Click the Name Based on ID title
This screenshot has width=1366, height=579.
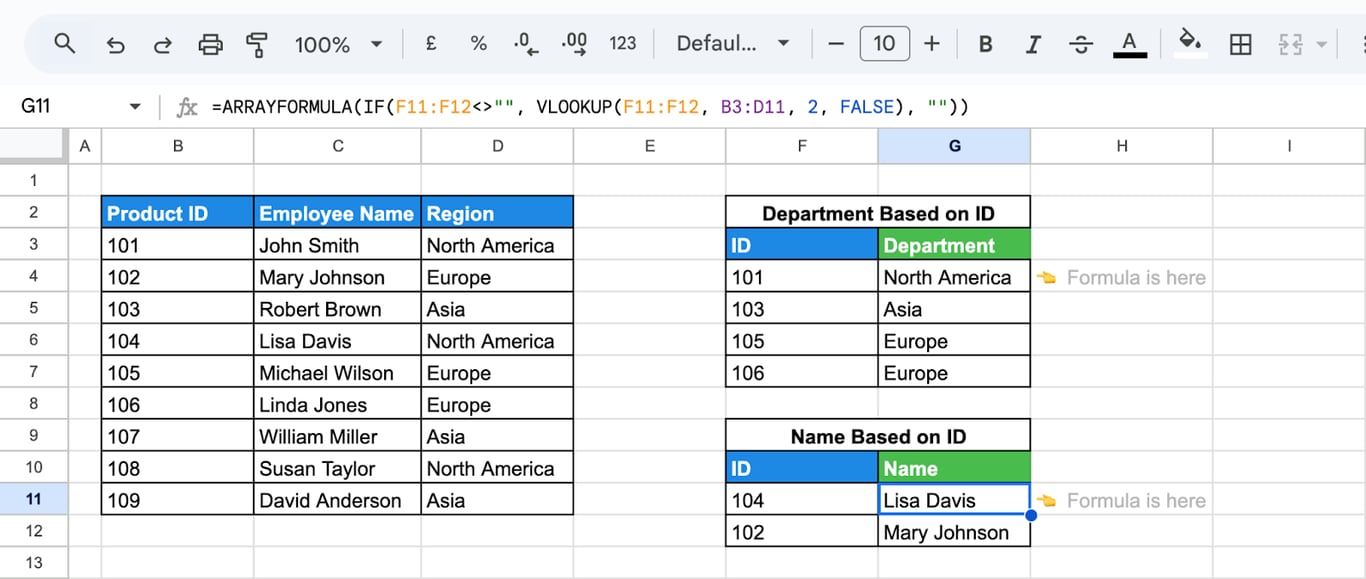[x=878, y=436]
